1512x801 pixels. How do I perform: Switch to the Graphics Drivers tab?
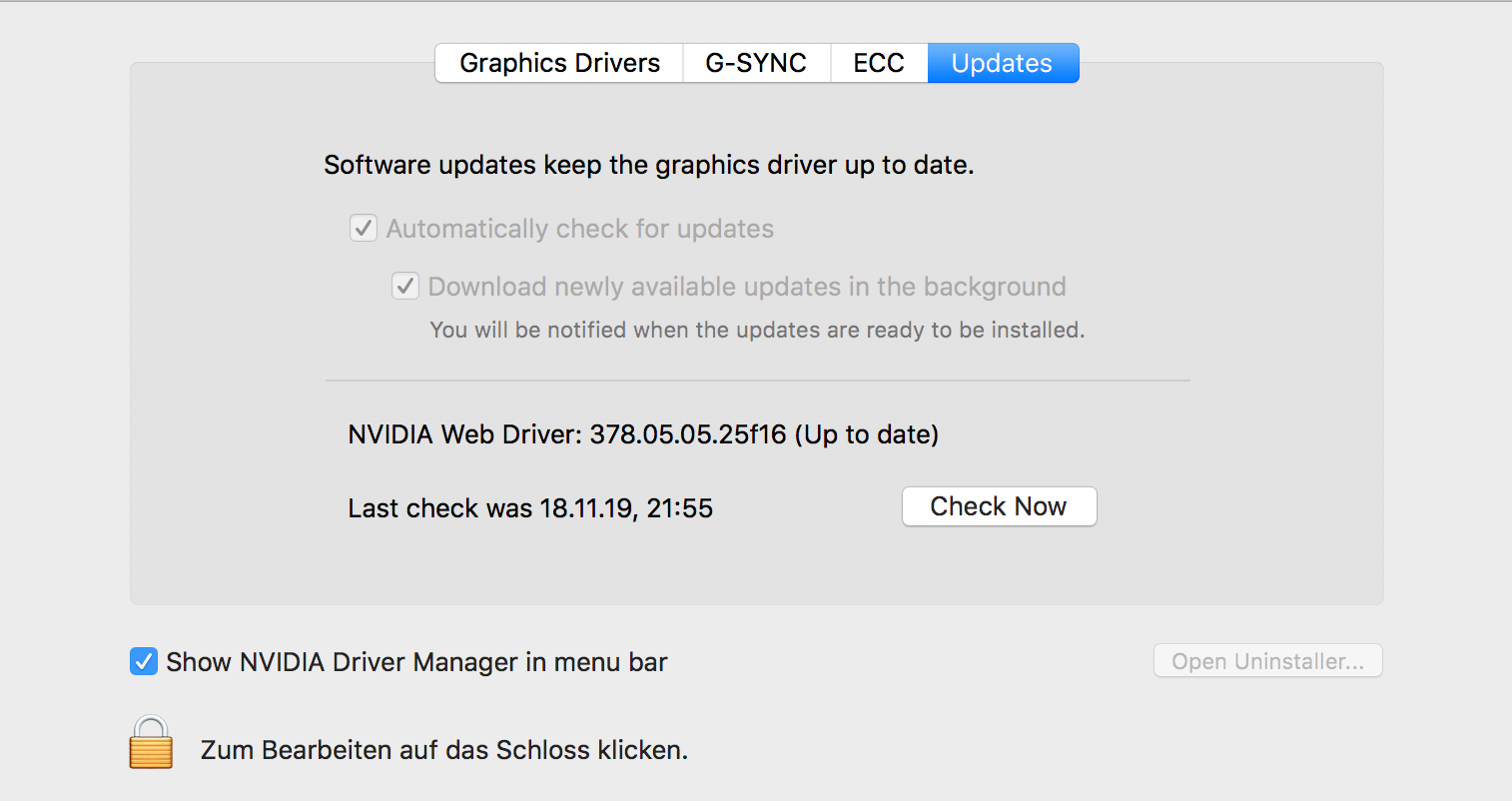[x=559, y=63]
